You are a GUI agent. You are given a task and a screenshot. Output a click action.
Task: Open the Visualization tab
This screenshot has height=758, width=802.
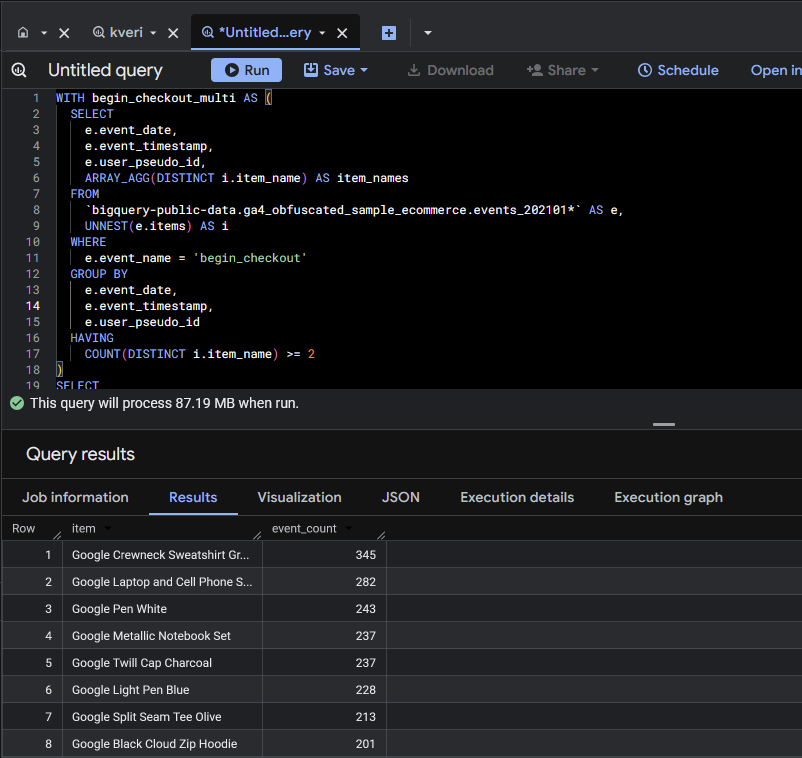[x=299, y=497]
